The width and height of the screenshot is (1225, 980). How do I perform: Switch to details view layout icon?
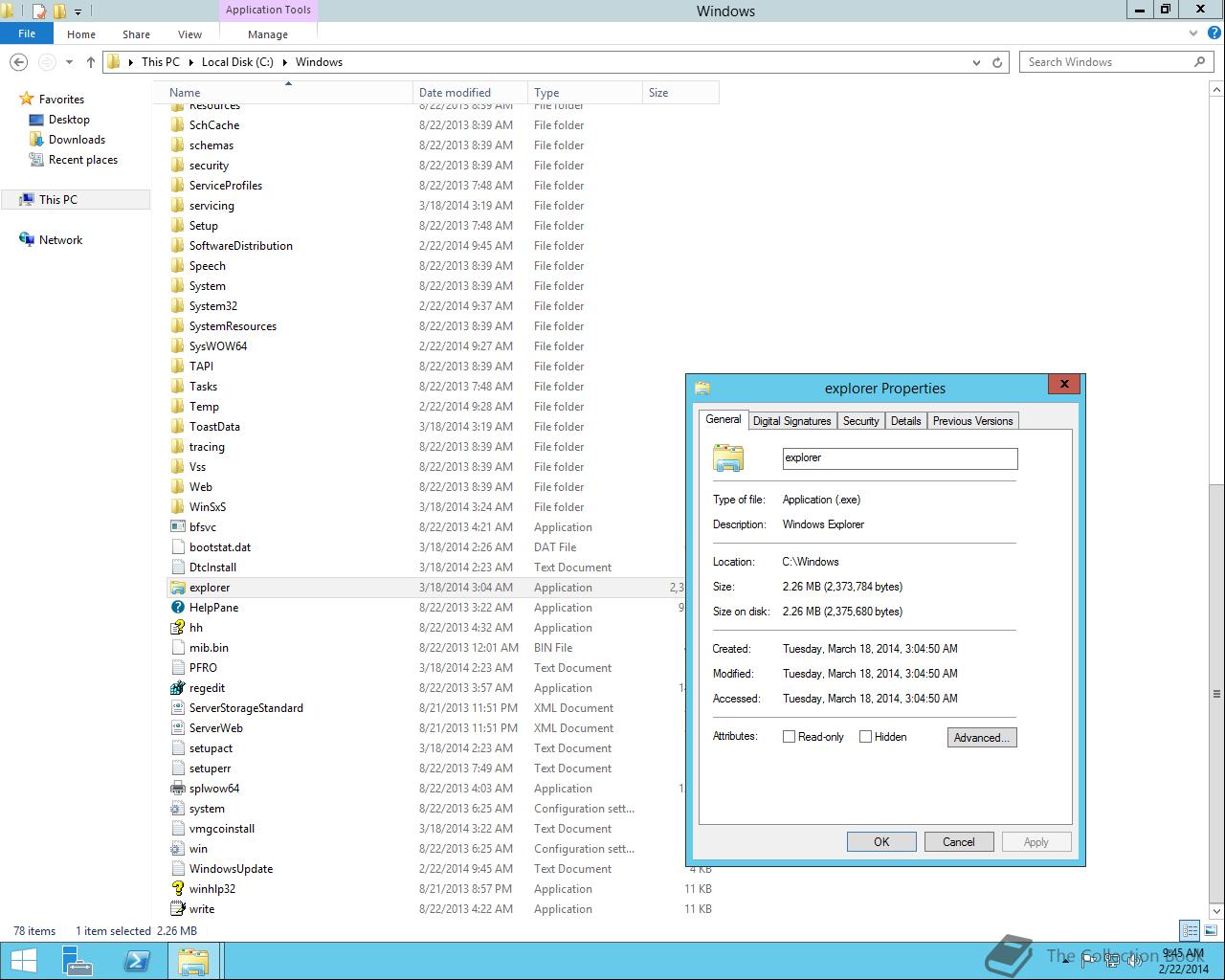[x=1190, y=930]
